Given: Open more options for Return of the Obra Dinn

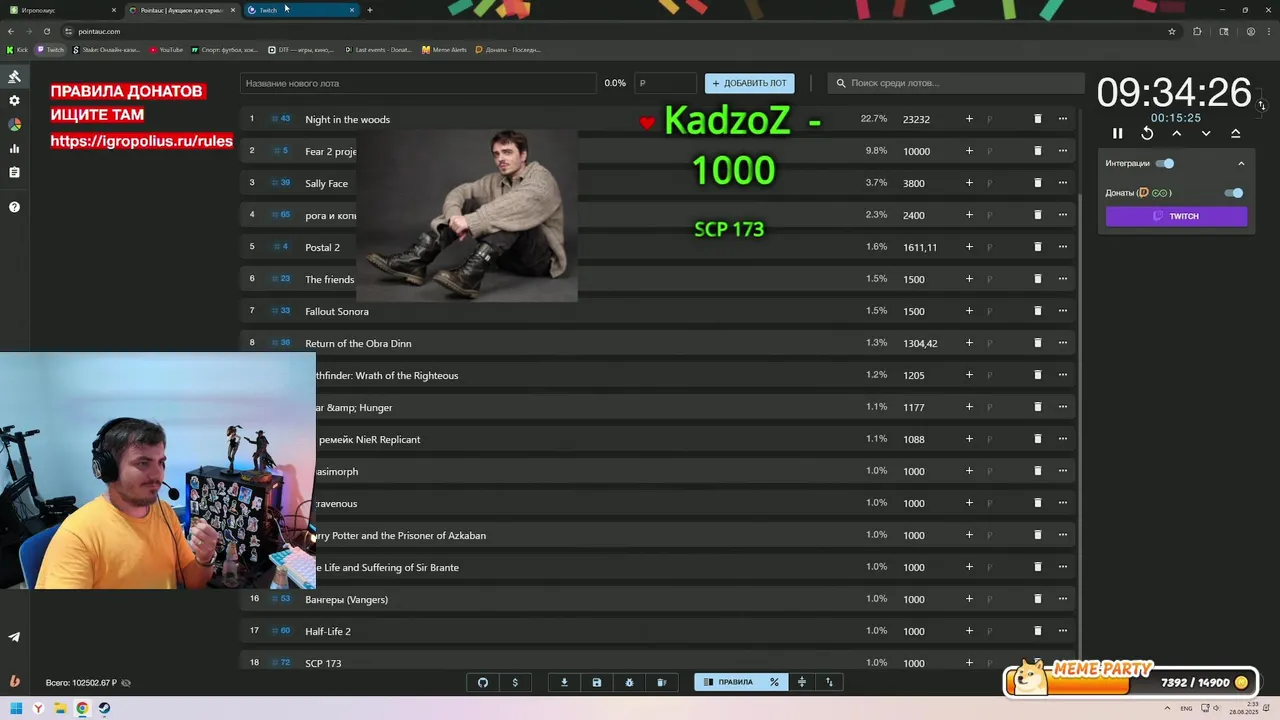Looking at the screenshot, I should pos(1062,343).
